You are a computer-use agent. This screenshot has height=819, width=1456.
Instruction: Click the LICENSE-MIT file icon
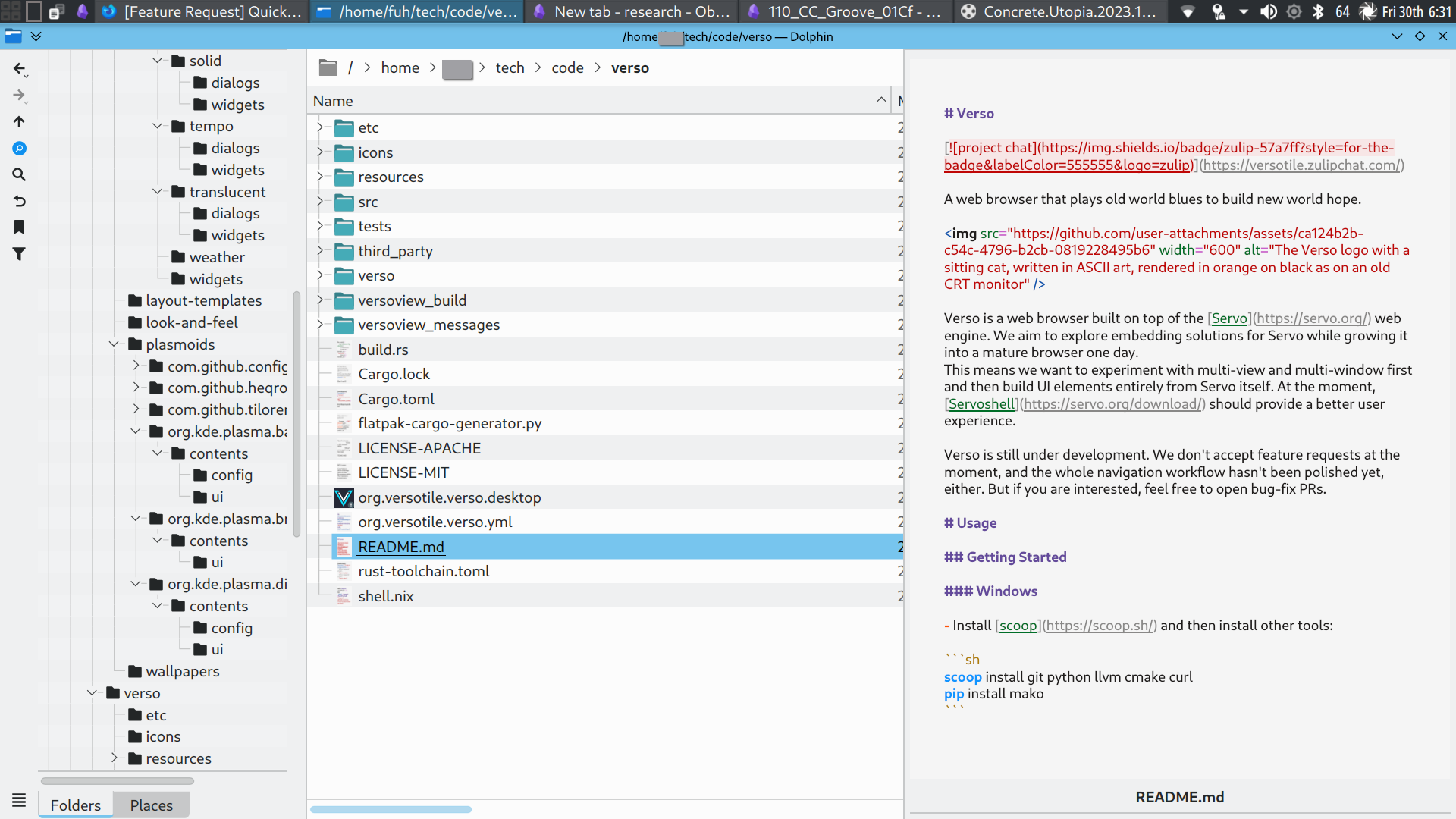[343, 472]
